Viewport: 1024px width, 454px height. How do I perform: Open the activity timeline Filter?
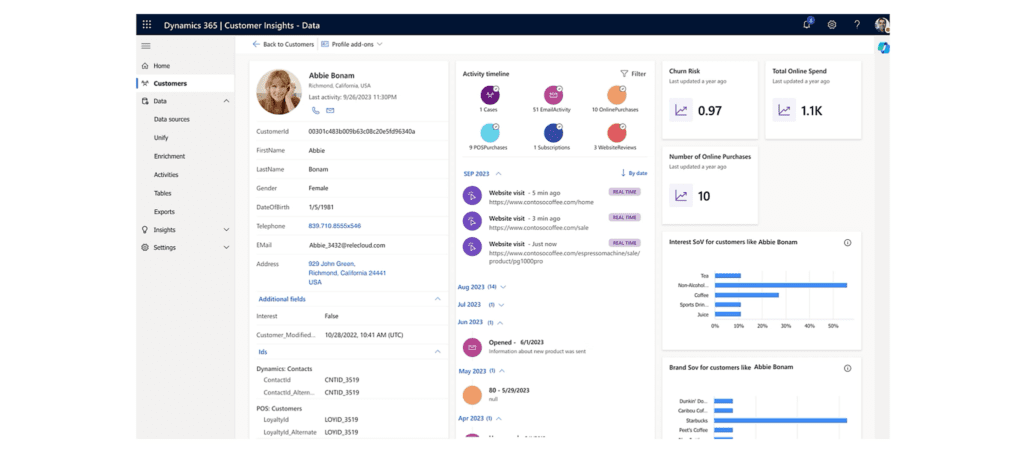(633, 74)
